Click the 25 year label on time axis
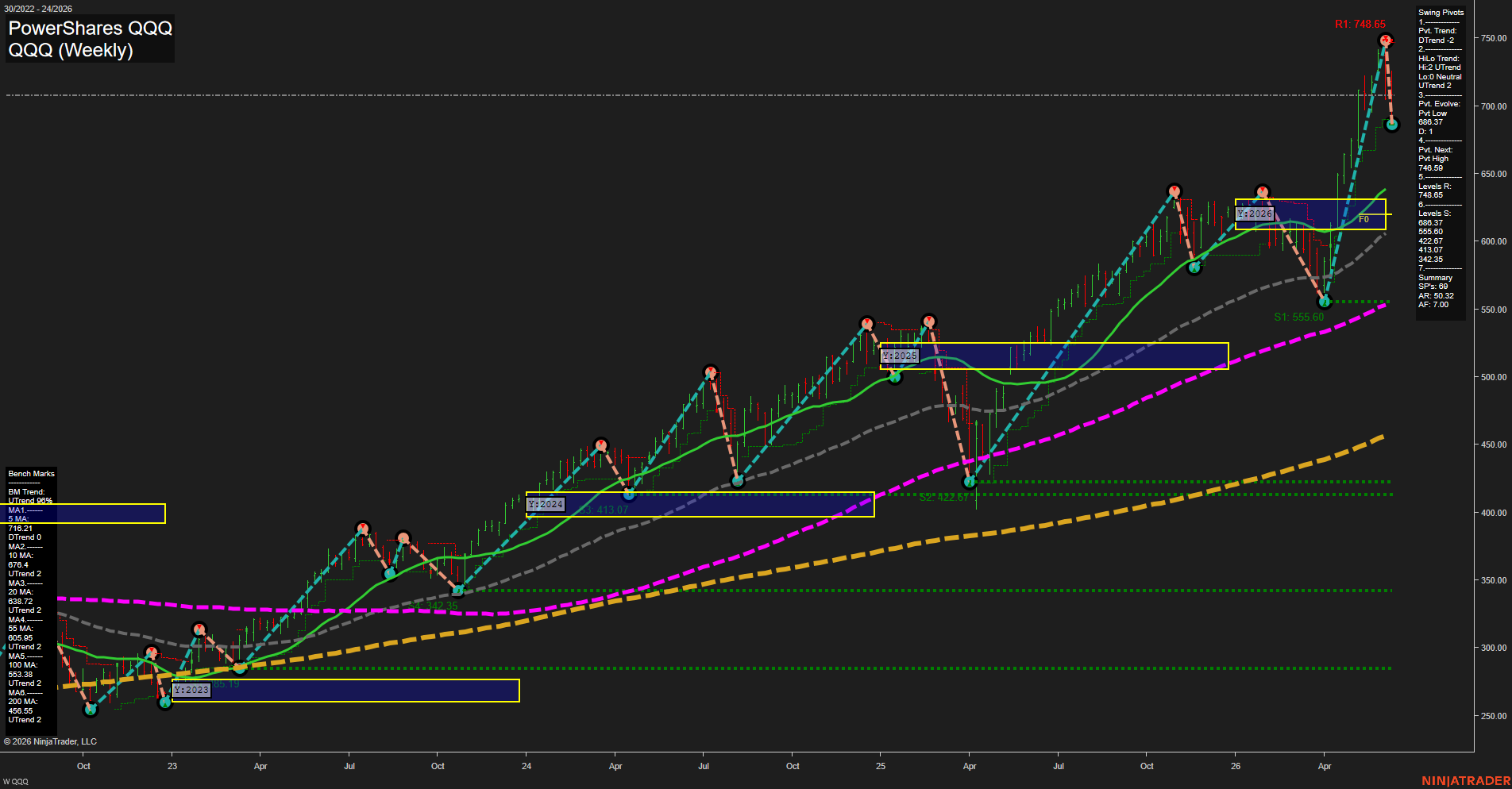Screen dimensions: 1512x789 point(881,766)
